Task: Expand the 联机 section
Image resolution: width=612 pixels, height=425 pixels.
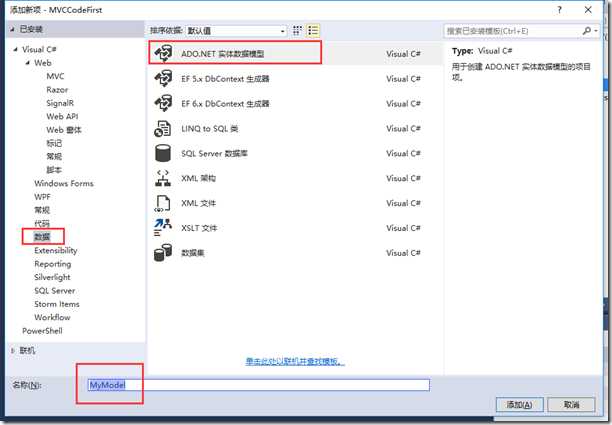Action: (x=12, y=350)
